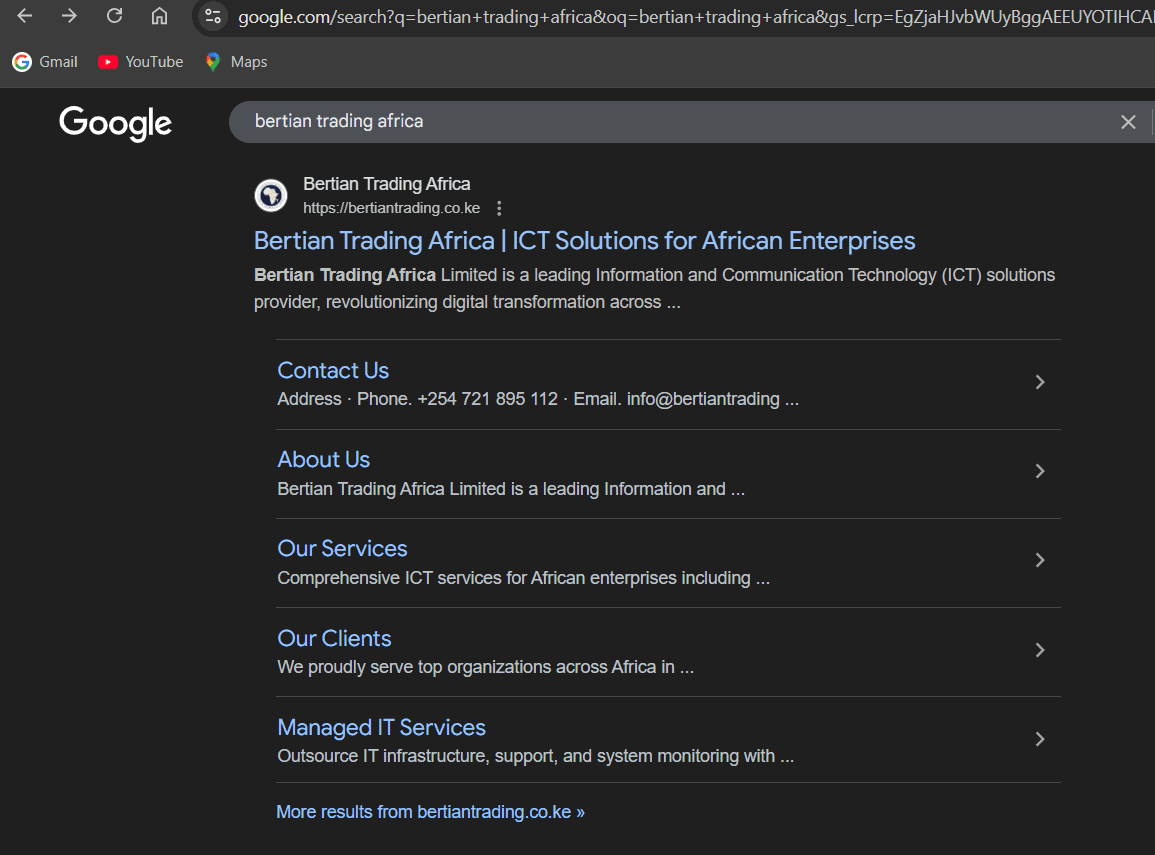Open the Maps bookmark
1155x855 pixels.
point(236,62)
